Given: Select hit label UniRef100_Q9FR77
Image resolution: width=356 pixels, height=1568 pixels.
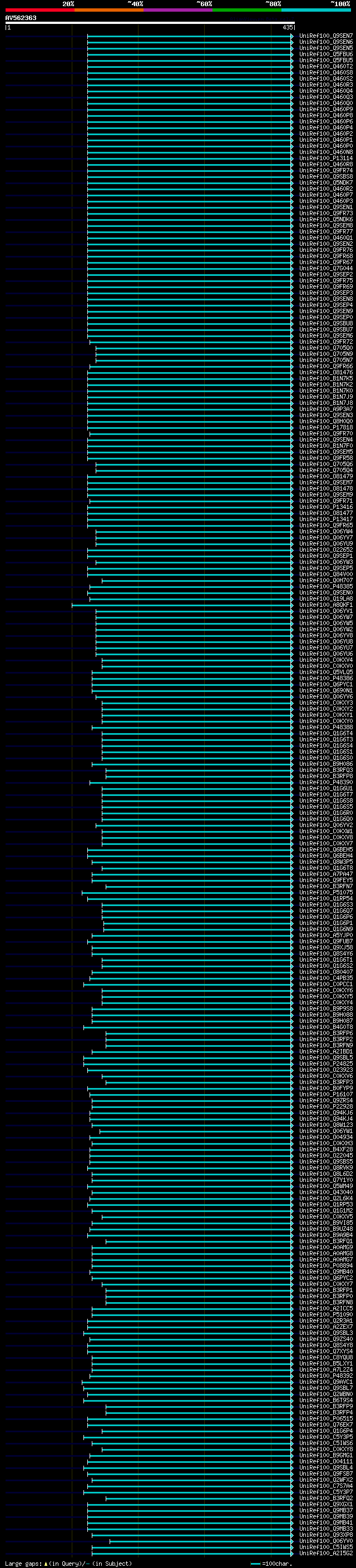Looking at the screenshot, I should tap(326, 232).
